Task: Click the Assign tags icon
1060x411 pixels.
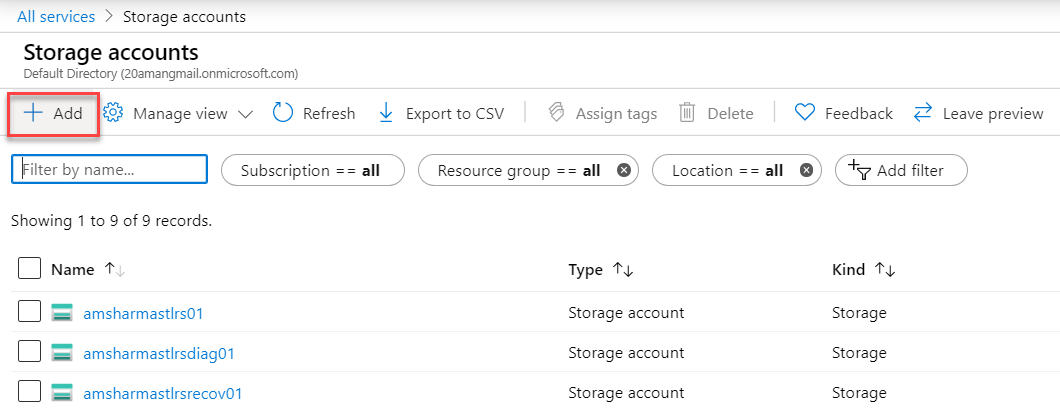Action: coord(556,113)
